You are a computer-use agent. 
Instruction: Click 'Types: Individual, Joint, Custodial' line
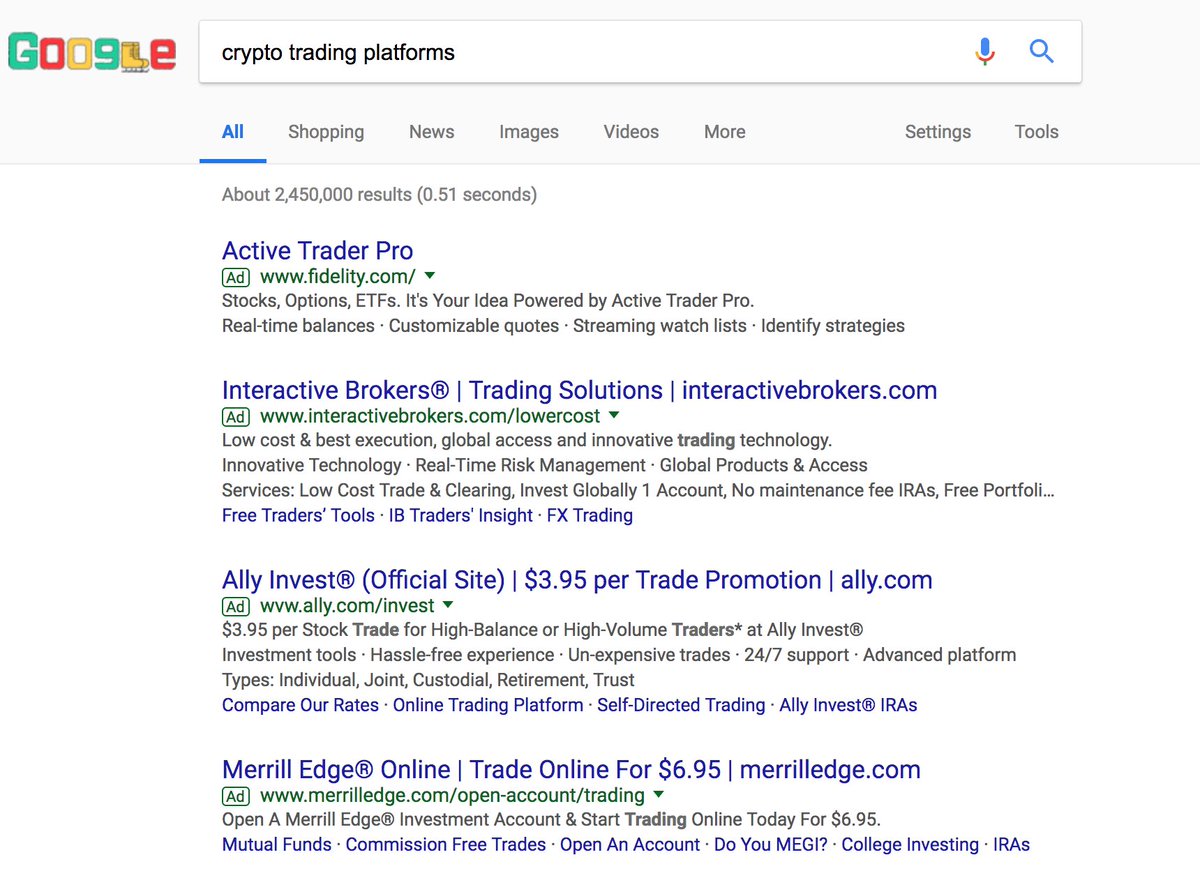[x=428, y=680]
